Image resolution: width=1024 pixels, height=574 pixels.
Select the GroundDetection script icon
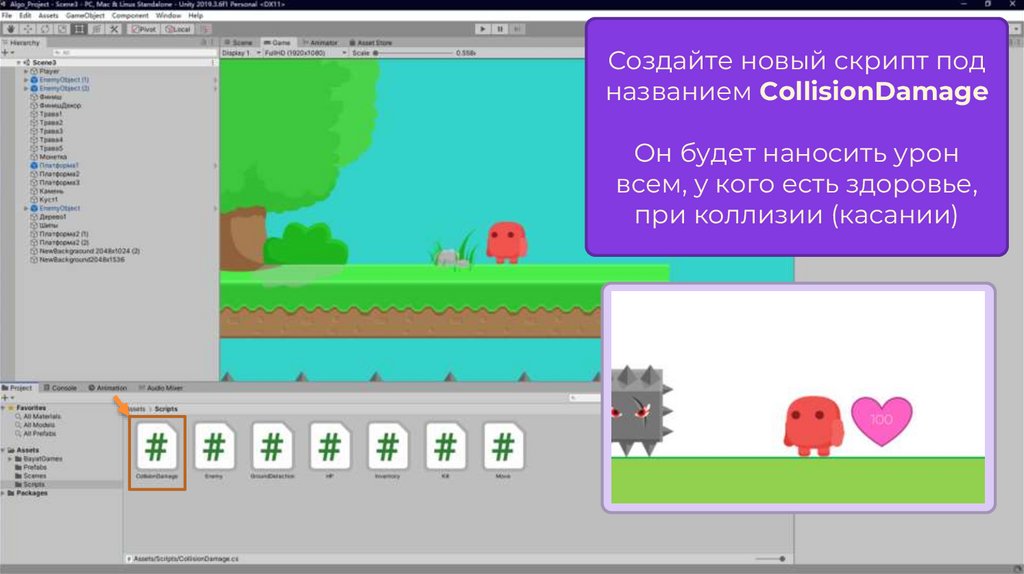tap(272, 447)
